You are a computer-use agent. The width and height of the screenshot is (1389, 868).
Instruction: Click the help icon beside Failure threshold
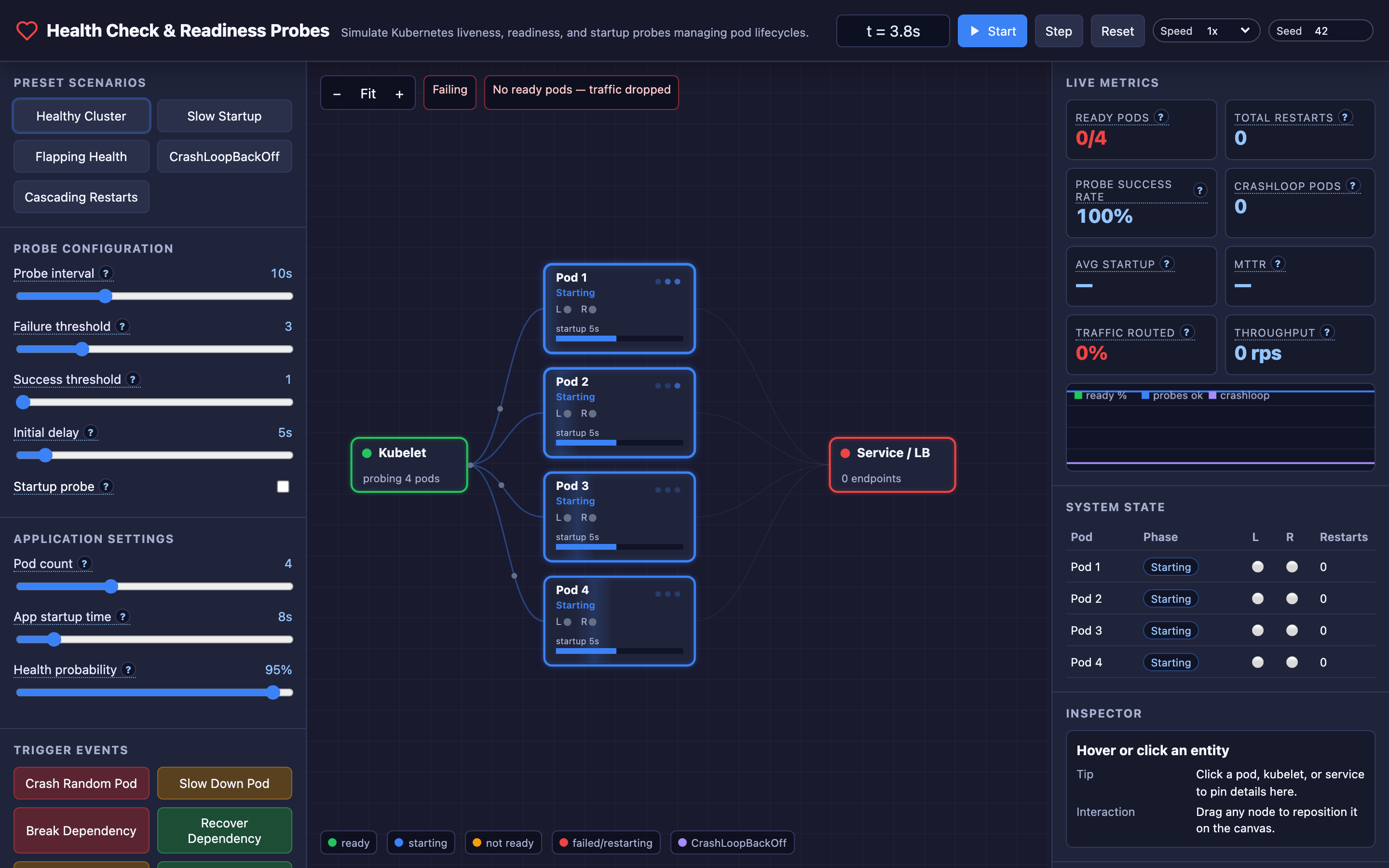pyautogui.click(x=122, y=326)
